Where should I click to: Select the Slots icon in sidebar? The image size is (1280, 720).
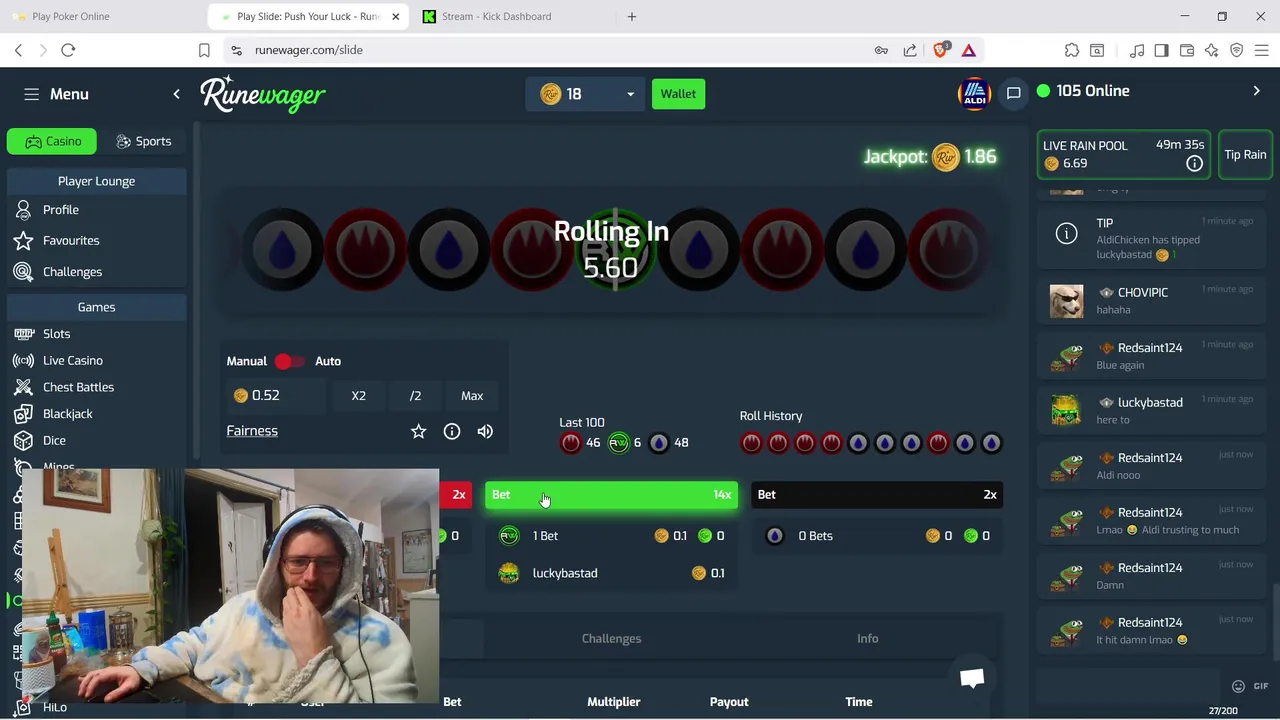(x=23, y=334)
